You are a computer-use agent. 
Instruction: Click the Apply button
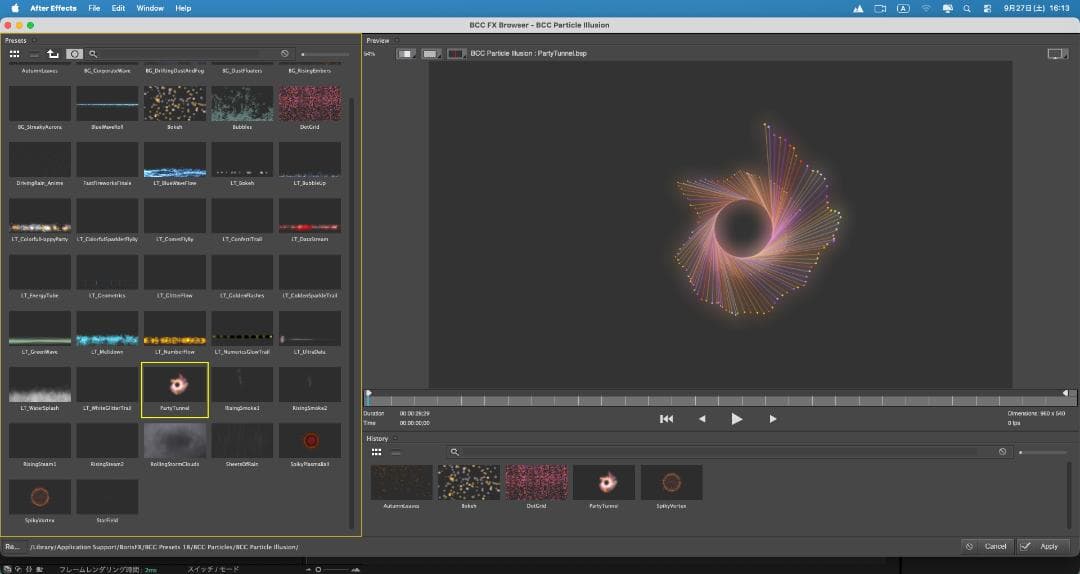pyautogui.click(x=1041, y=546)
